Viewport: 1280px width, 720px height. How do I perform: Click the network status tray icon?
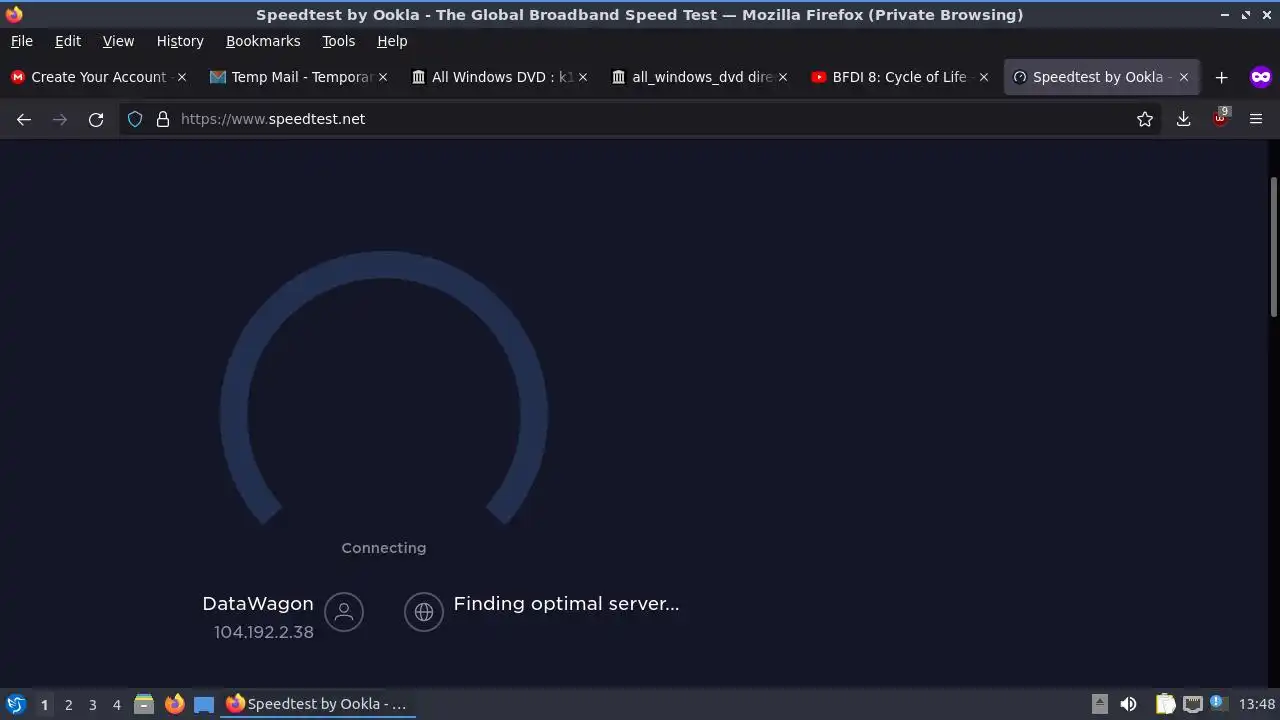1192,704
